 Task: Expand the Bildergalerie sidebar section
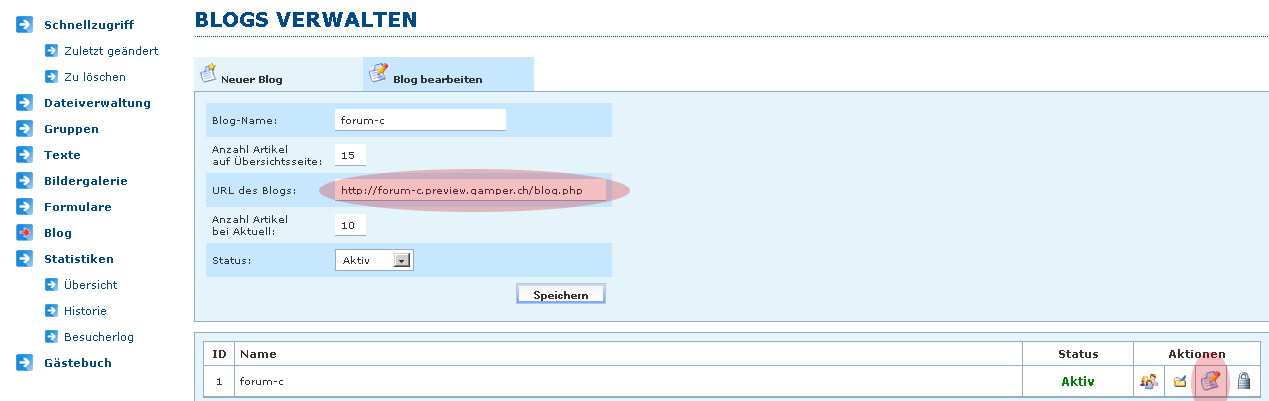pyautogui.click(x=85, y=181)
